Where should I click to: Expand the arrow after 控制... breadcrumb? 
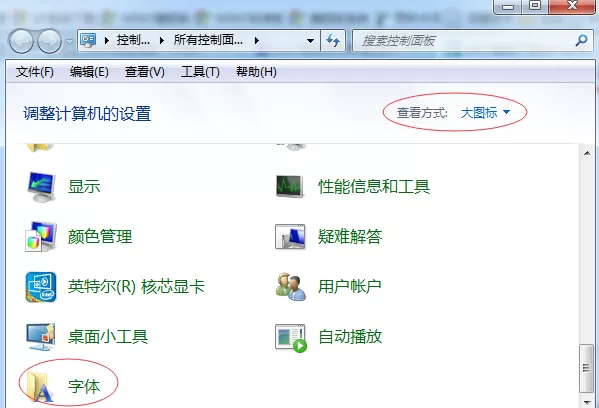pyautogui.click(x=162, y=40)
